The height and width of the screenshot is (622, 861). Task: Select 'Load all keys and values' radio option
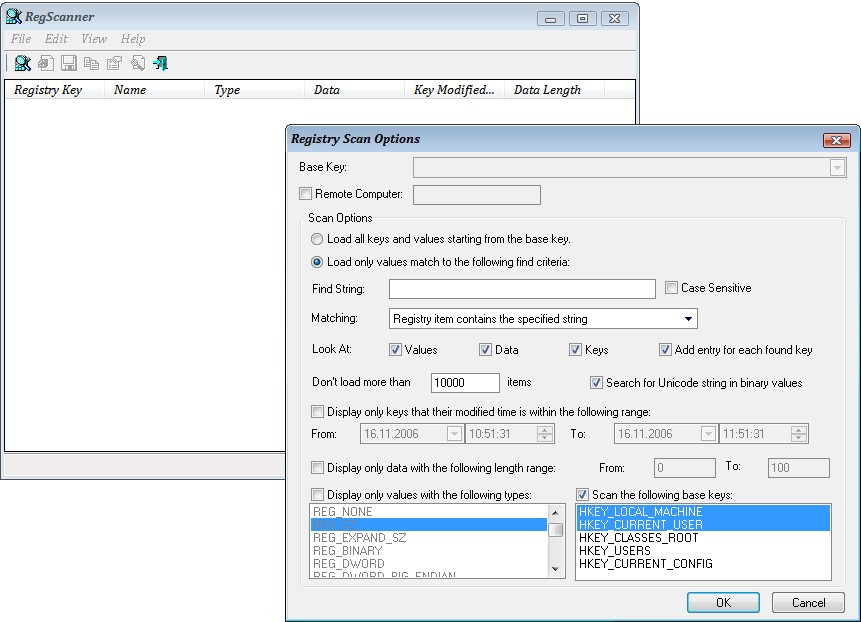[317, 239]
